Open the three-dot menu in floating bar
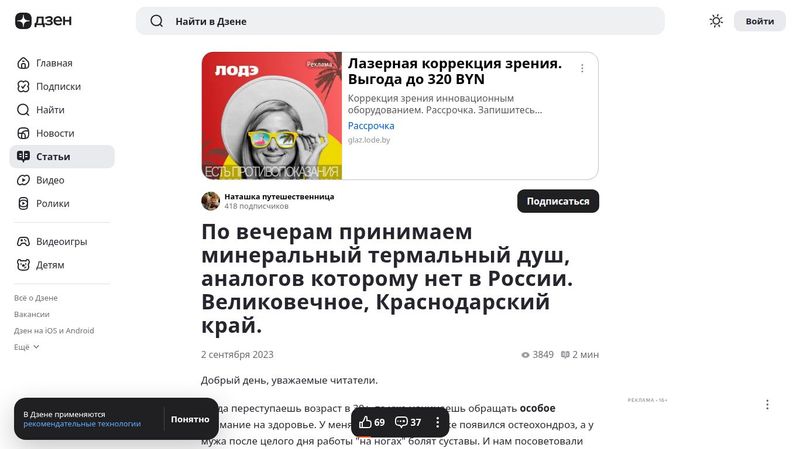The image size is (800, 449). point(437,422)
